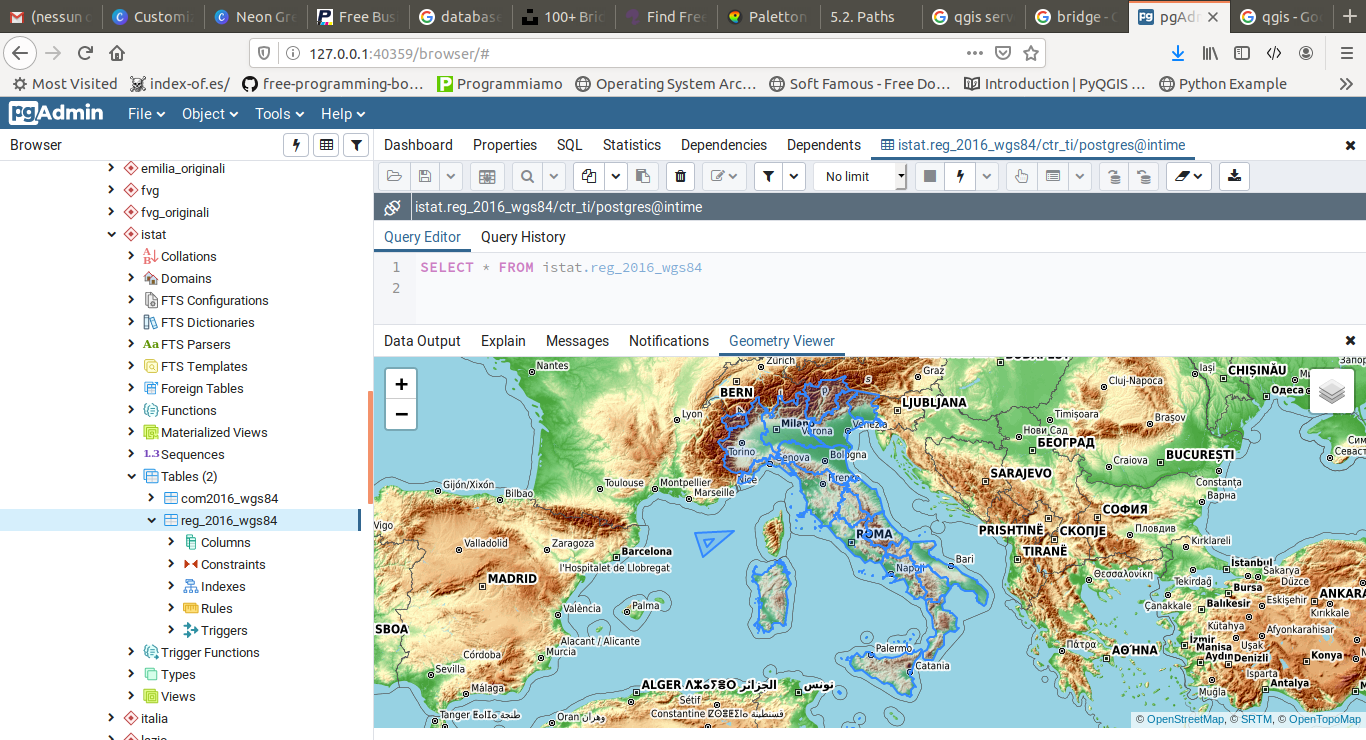This screenshot has width=1366, height=740.
Task: Select the Trigger Functions tree item
Action: point(210,653)
